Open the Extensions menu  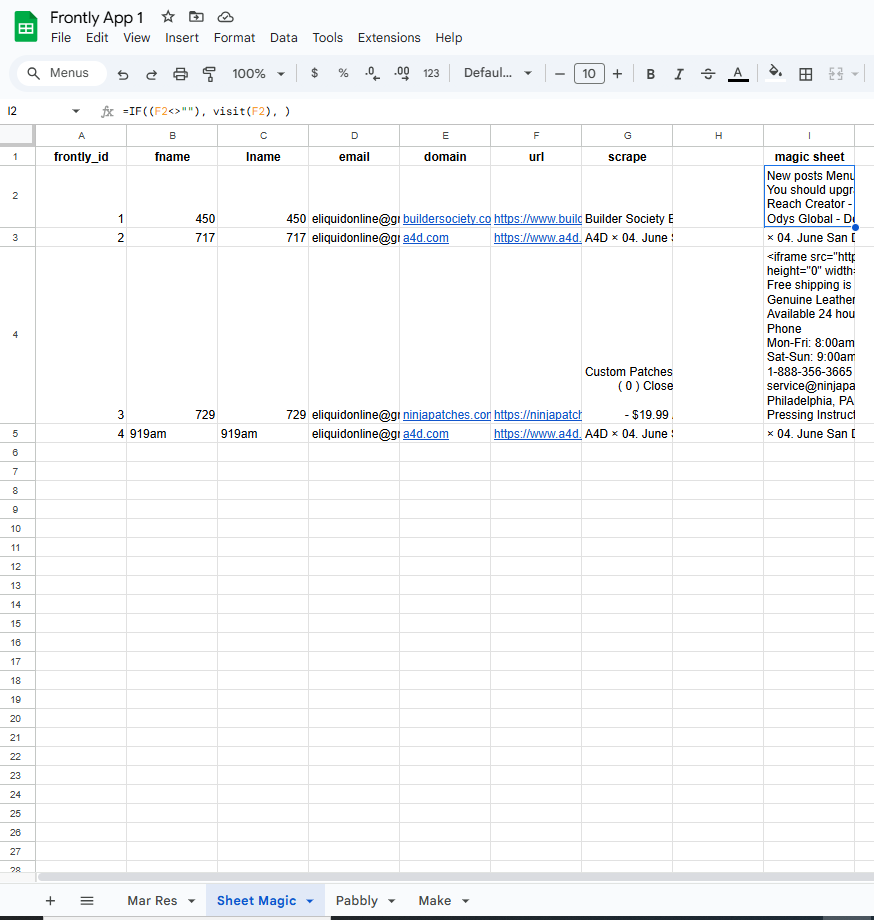click(389, 38)
